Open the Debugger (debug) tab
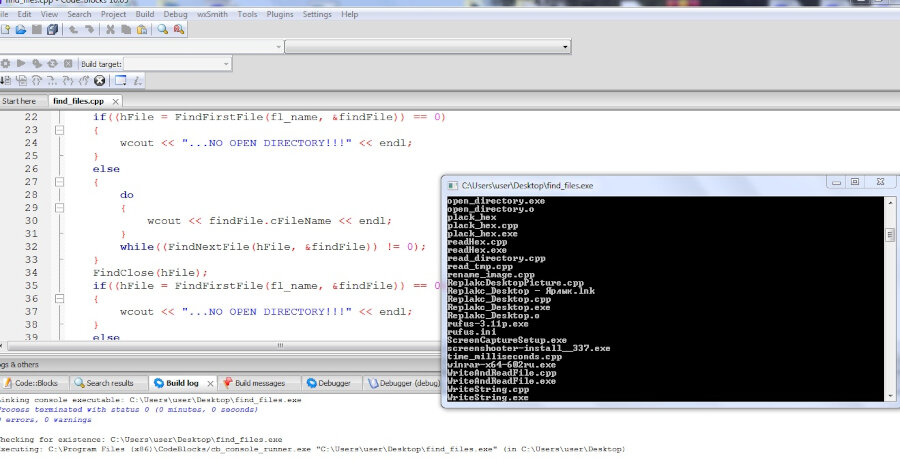This screenshot has width=900, height=465. point(404,383)
